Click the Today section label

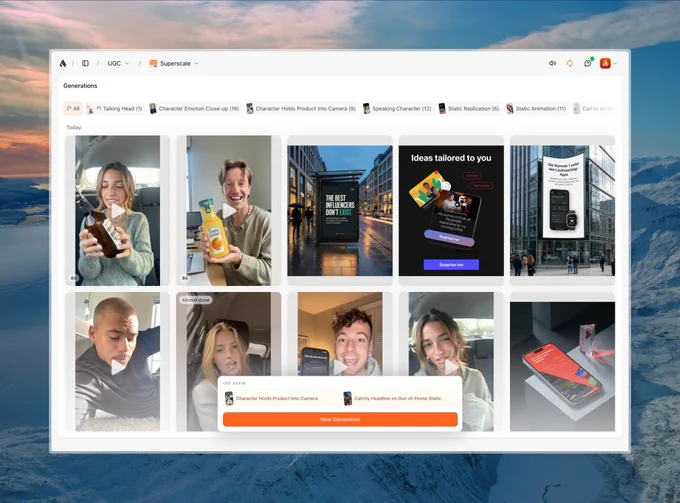(x=74, y=127)
